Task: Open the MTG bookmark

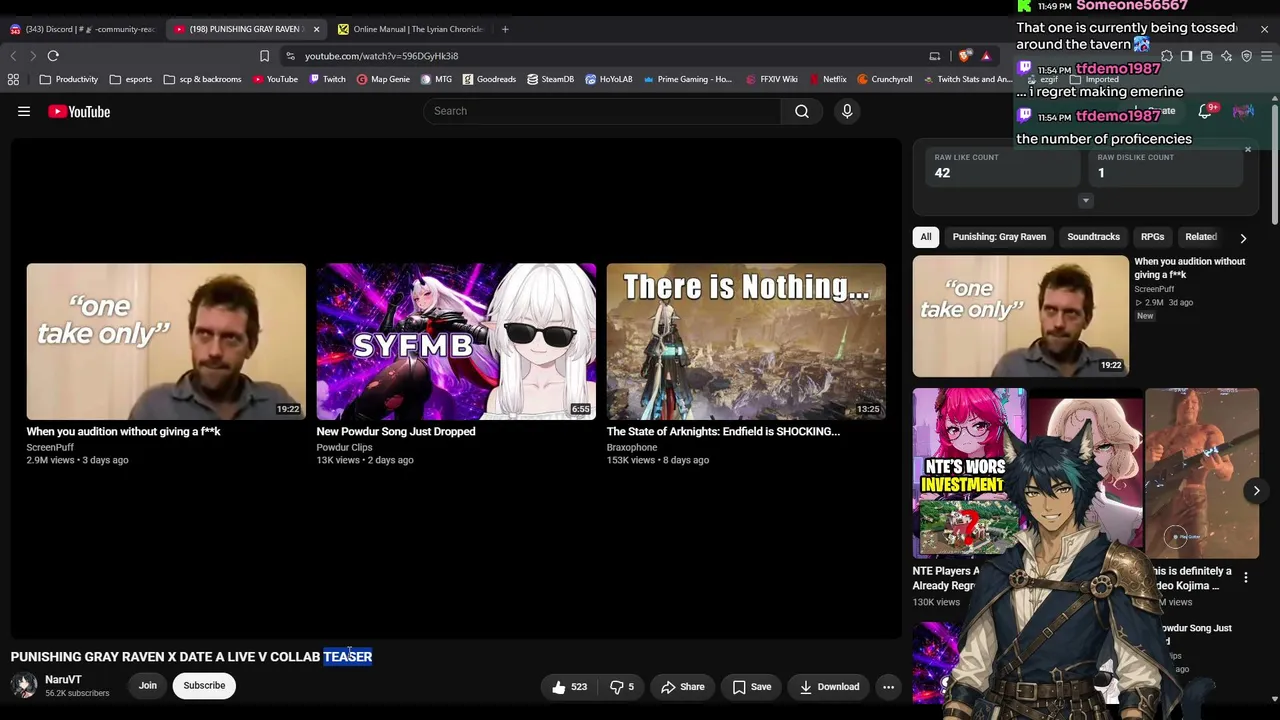Action: pos(436,79)
